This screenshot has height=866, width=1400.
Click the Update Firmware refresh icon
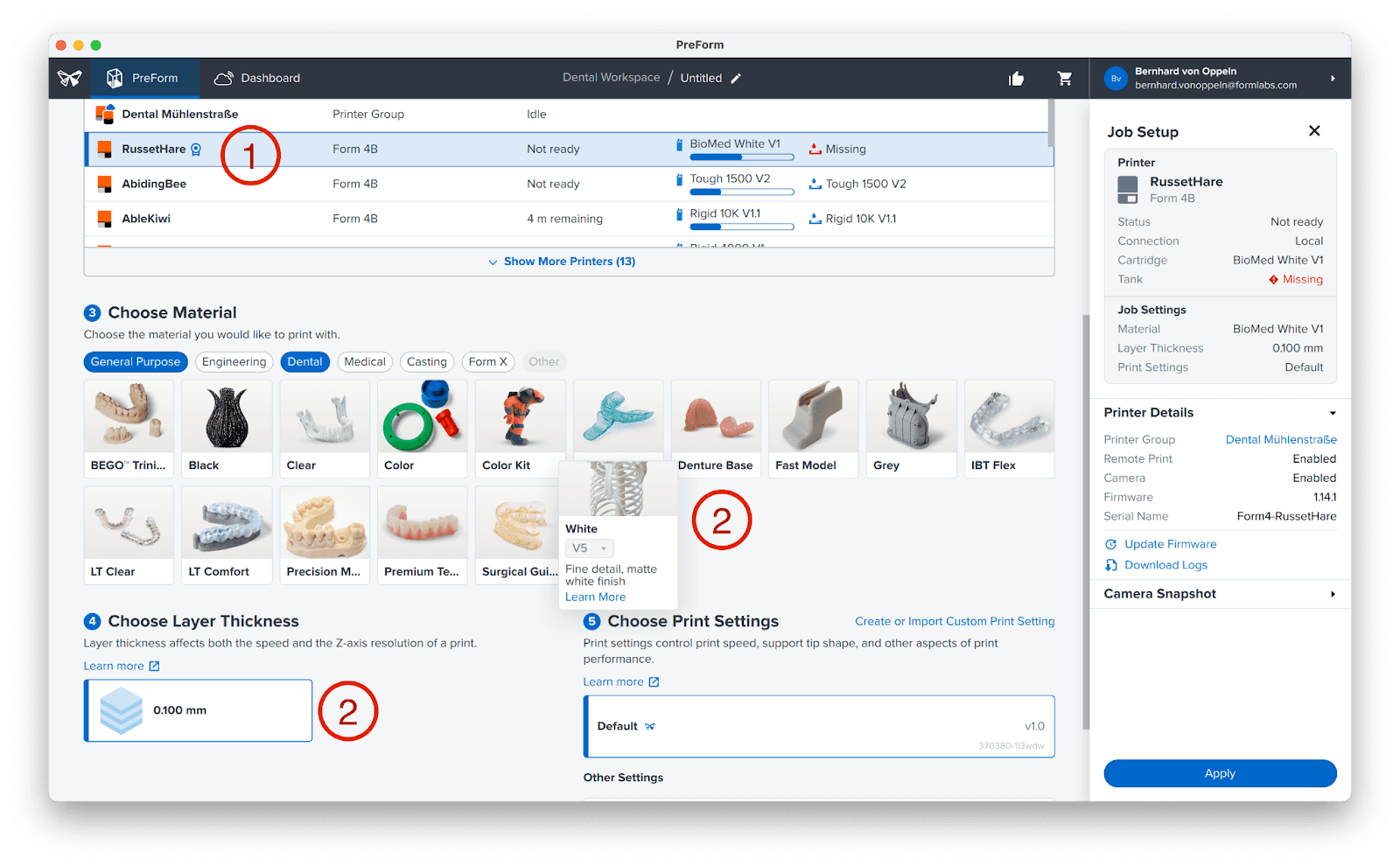tap(1110, 544)
